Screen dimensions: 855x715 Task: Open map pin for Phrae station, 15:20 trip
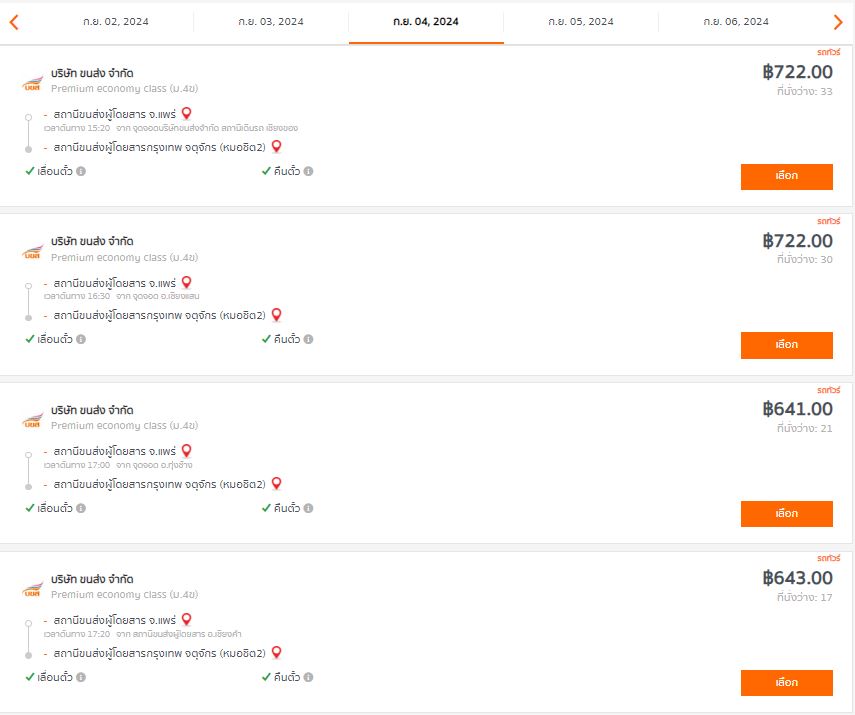186,113
